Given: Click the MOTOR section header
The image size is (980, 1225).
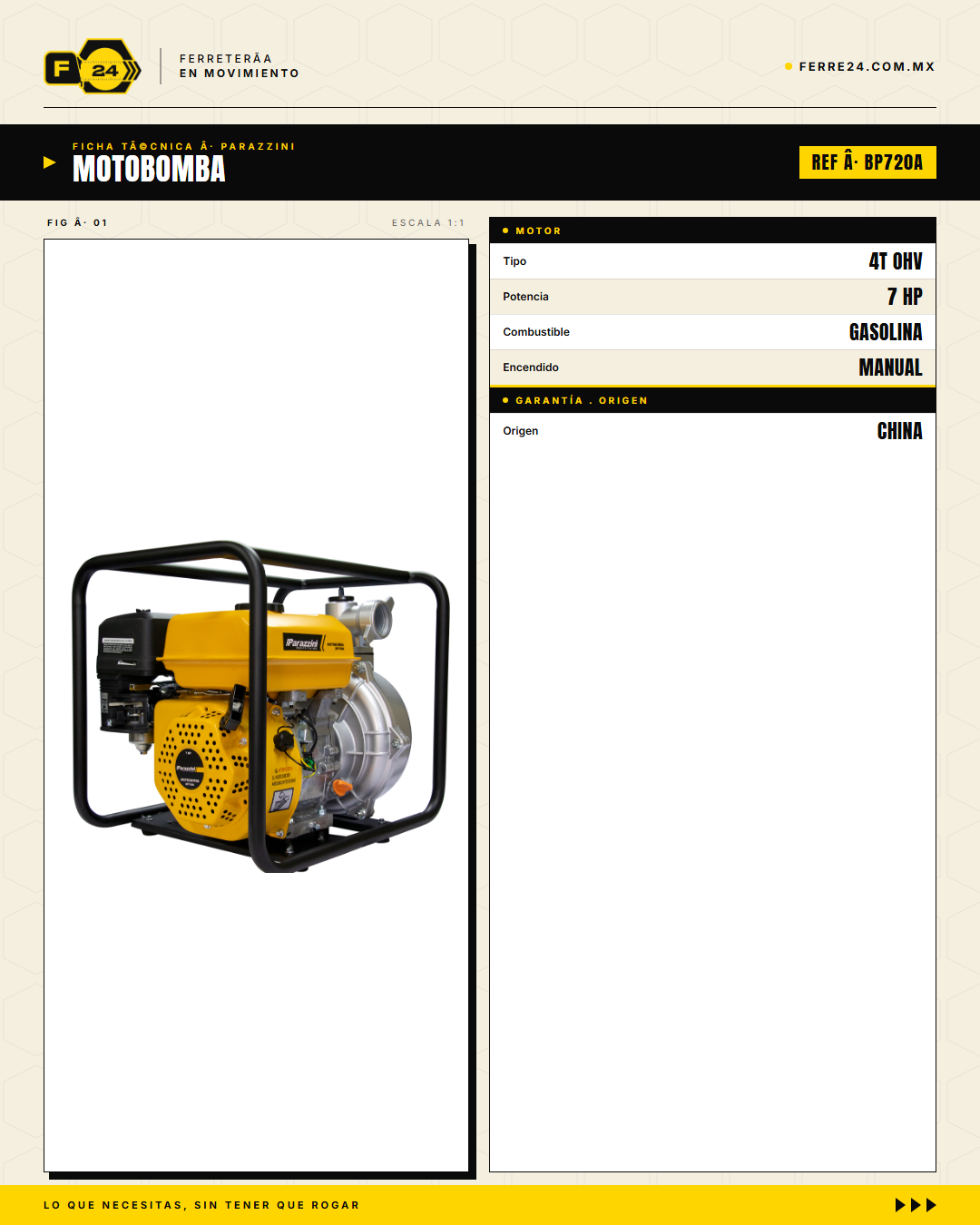Looking at the screenshot, I should tap(712, 230).
